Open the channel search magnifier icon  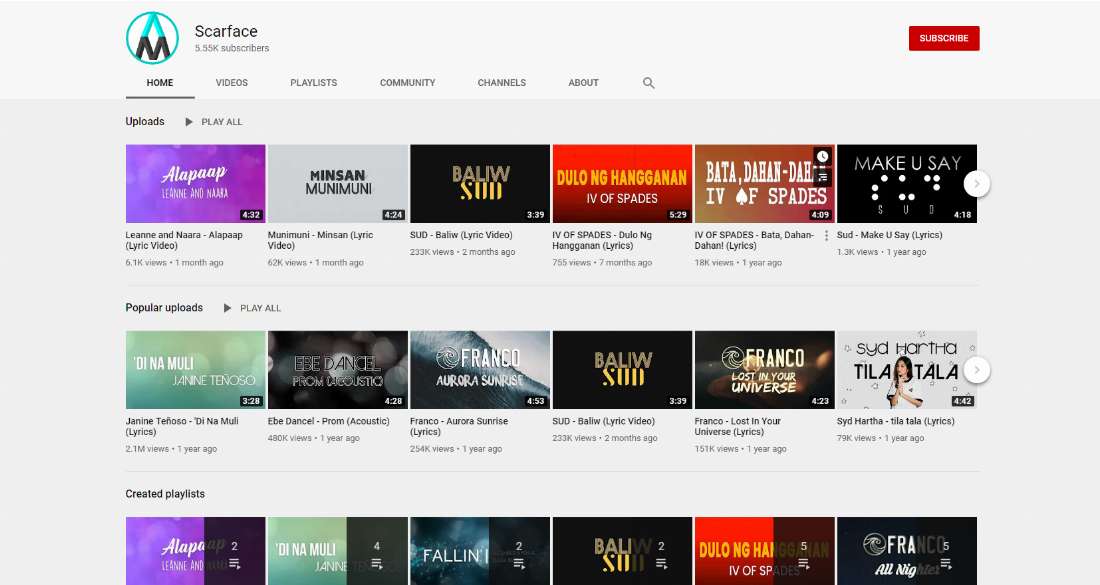click(x=649, y=83)
